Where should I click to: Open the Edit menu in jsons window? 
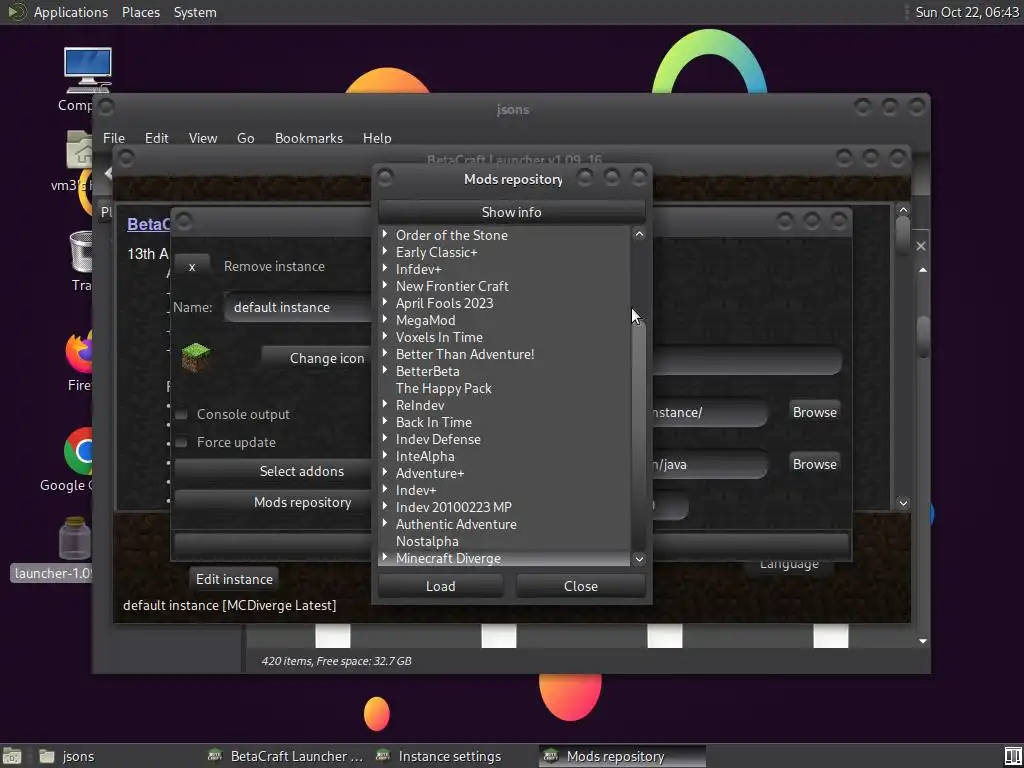click(x=157, y=138)
